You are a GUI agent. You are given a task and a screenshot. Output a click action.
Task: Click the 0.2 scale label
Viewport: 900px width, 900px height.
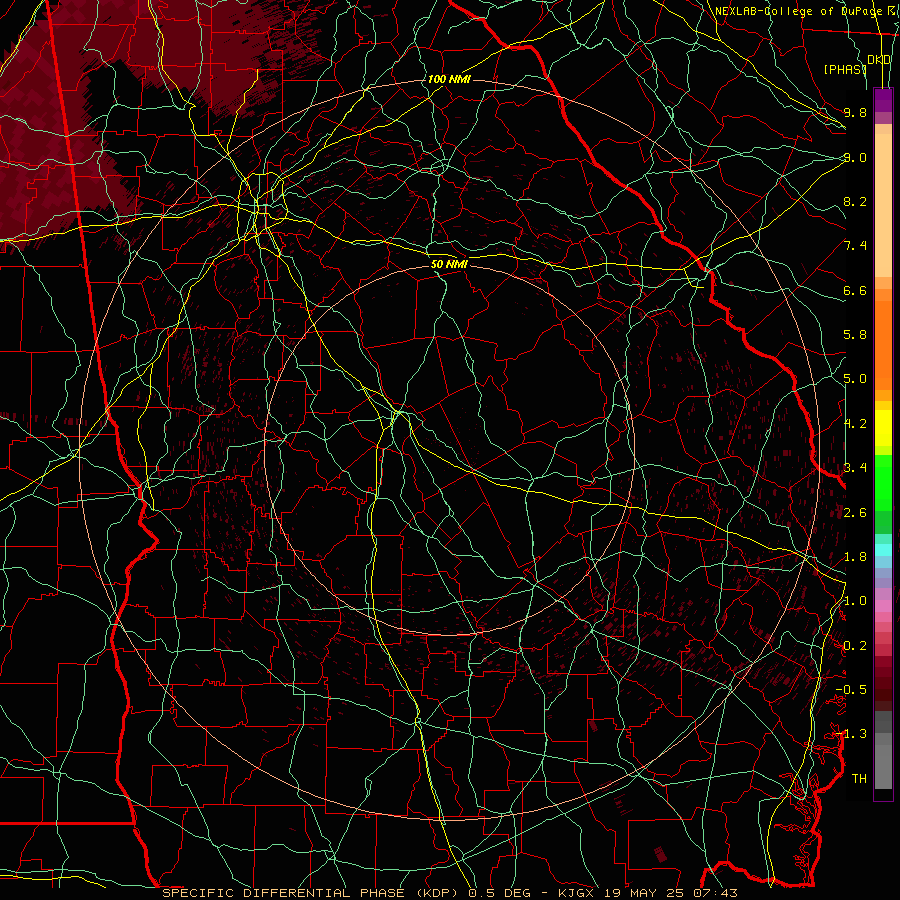click(x=855, y=646)
